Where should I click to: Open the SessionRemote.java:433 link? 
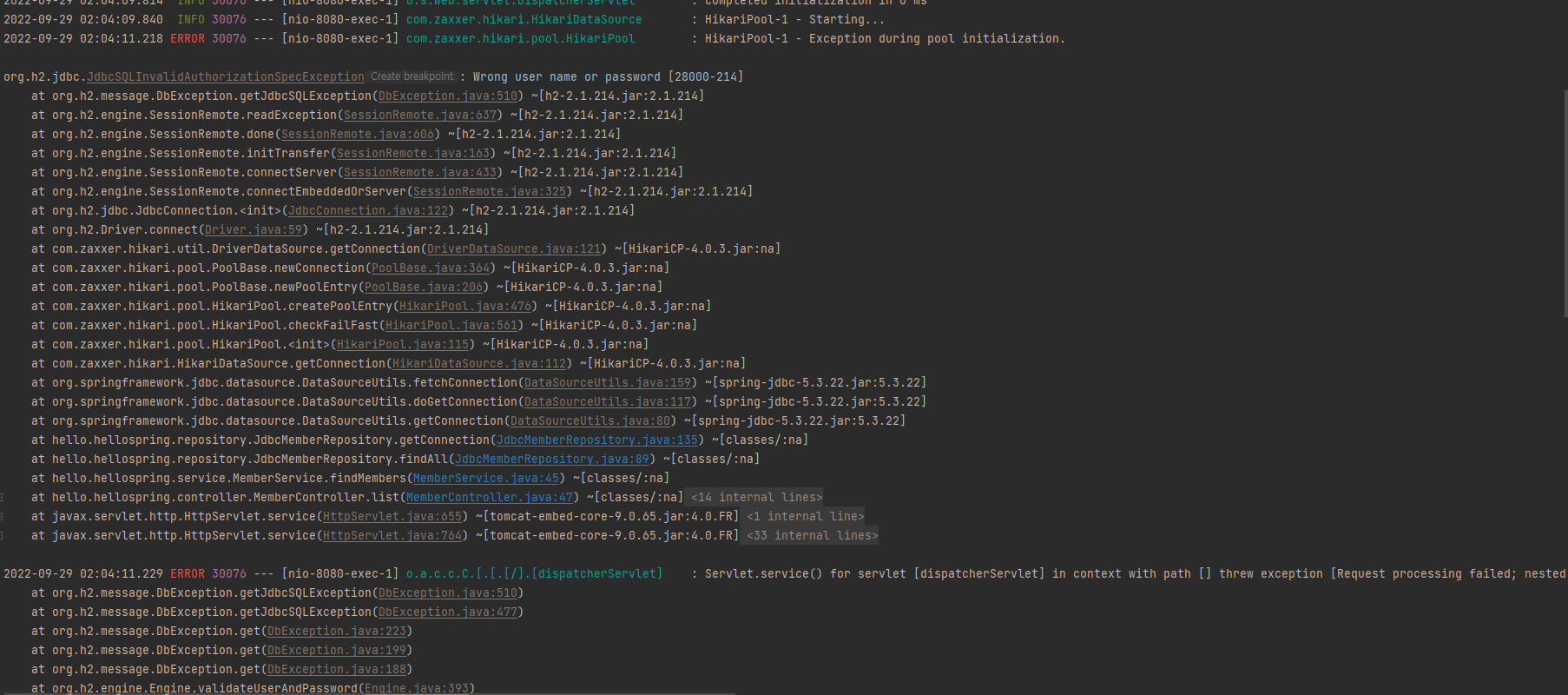pyautogui.click(x=420, y=172)
